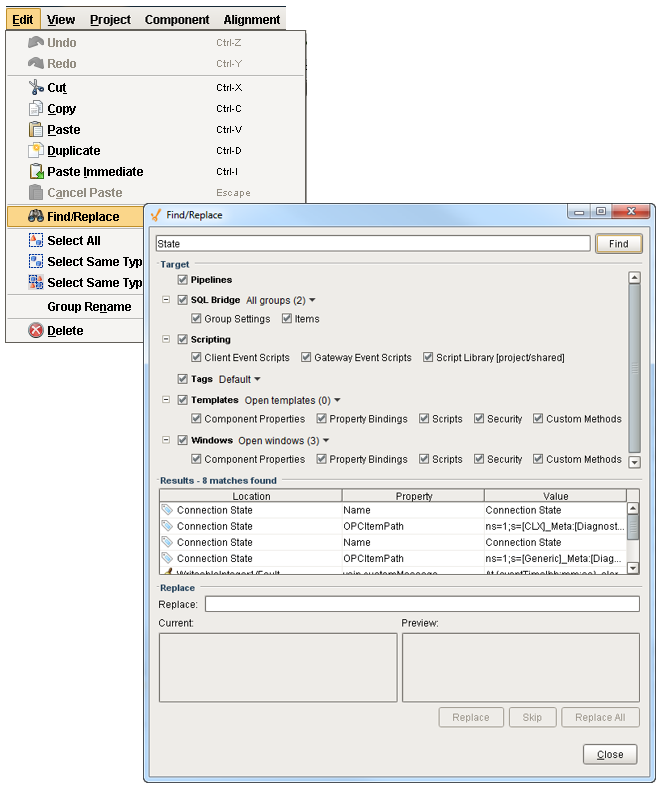Disable the Group Settings checkbox

[x=197, y=319]
